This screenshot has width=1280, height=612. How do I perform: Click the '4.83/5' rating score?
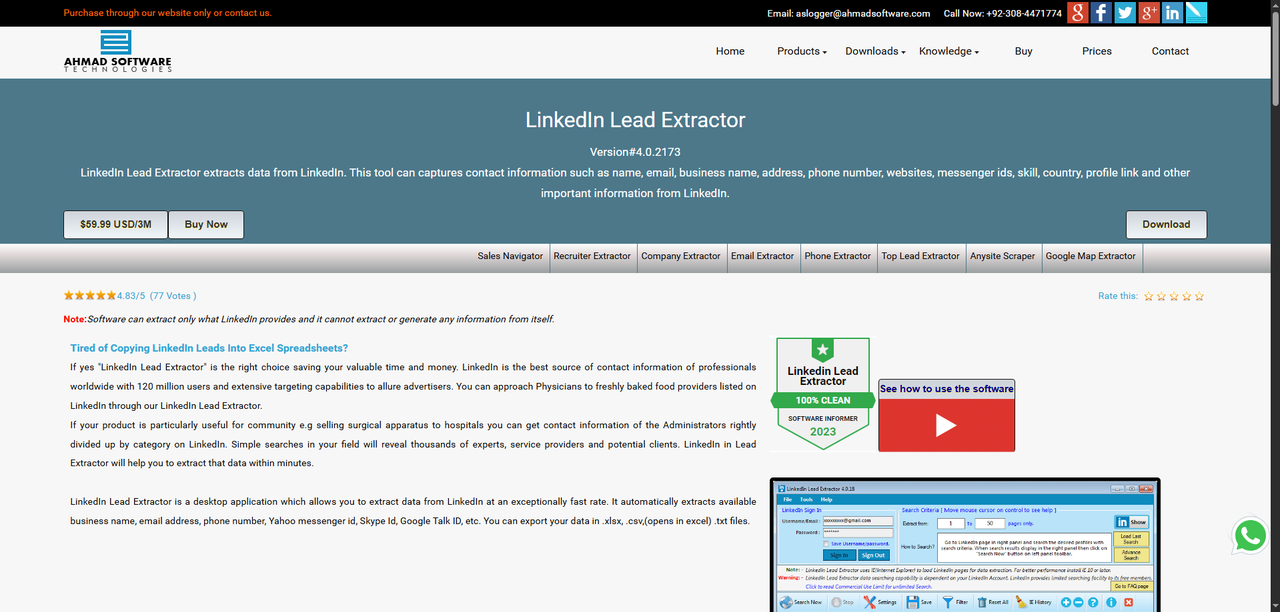pyautogui.click(x=131, y=296)
